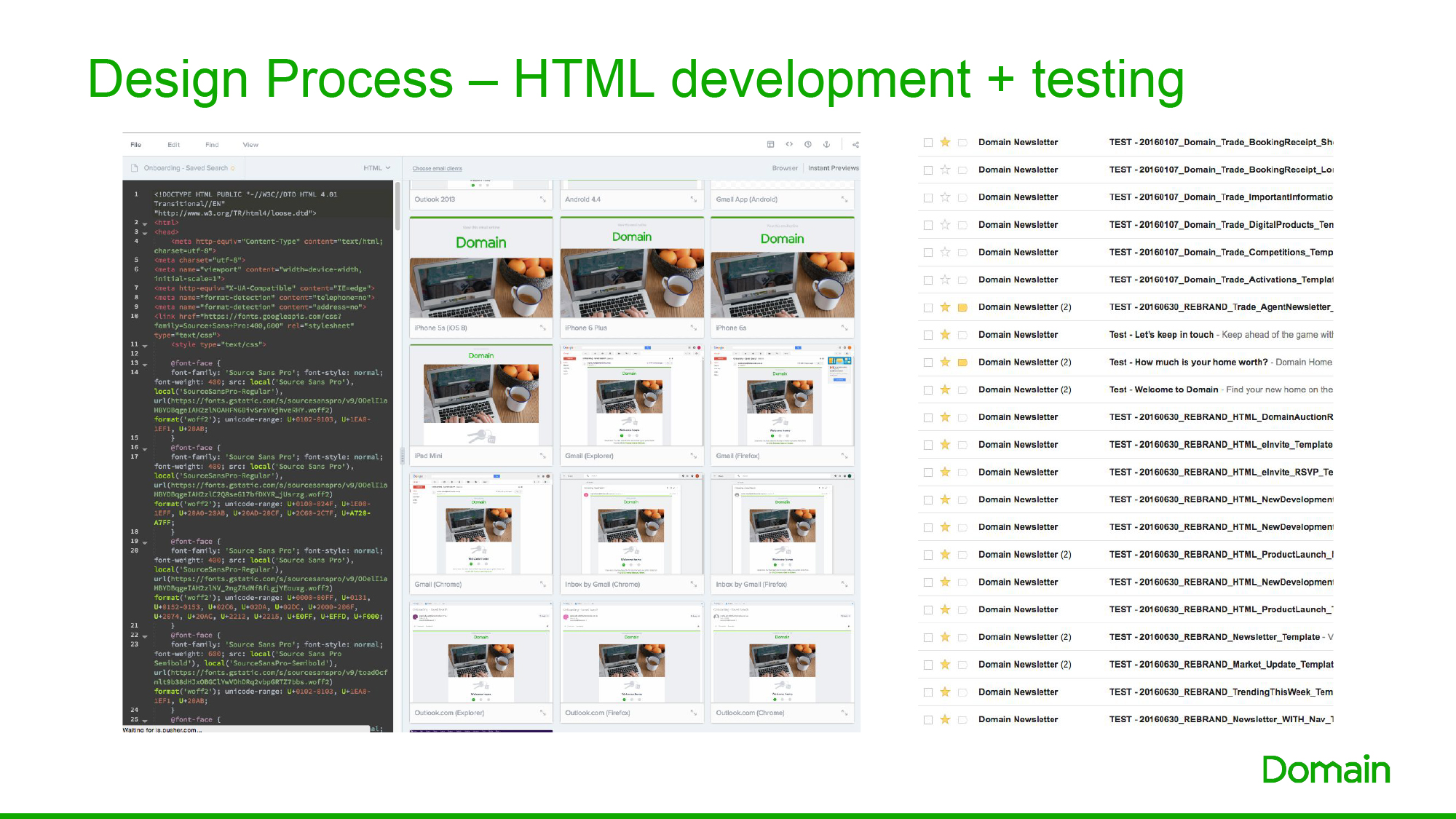Open the HTML language dropdown

point(377,168)
